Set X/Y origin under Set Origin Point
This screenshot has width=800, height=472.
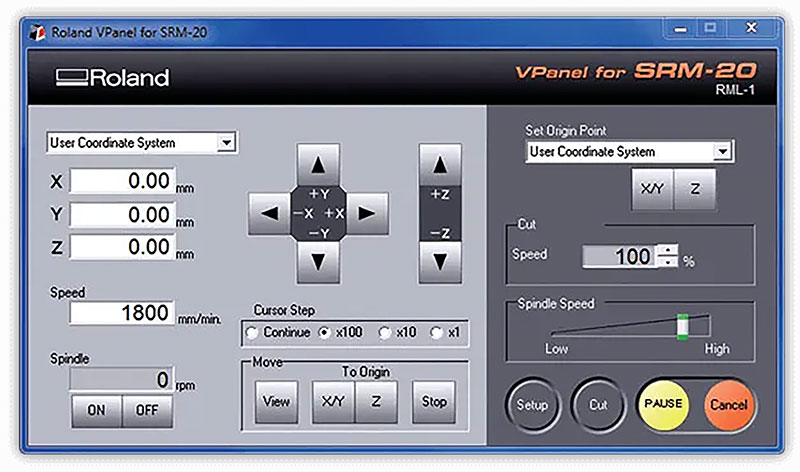point(652,189)
